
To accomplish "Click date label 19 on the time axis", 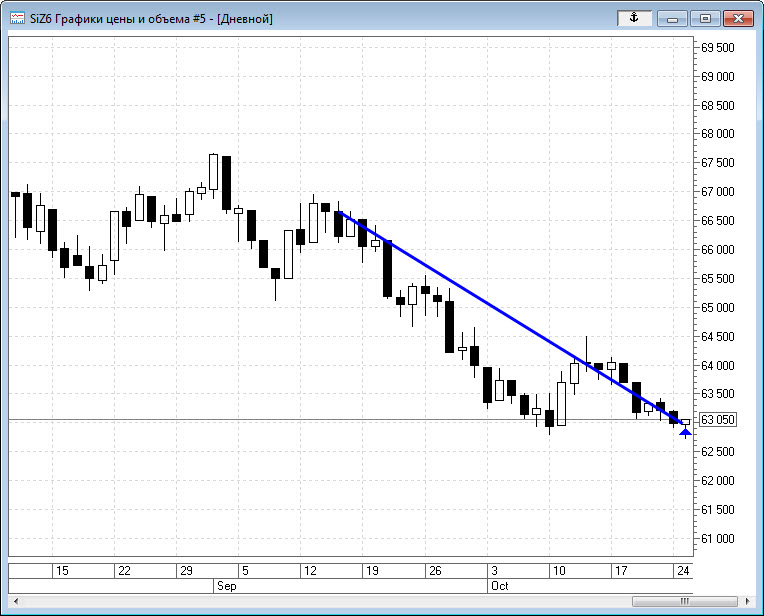I will click(372, 571).
